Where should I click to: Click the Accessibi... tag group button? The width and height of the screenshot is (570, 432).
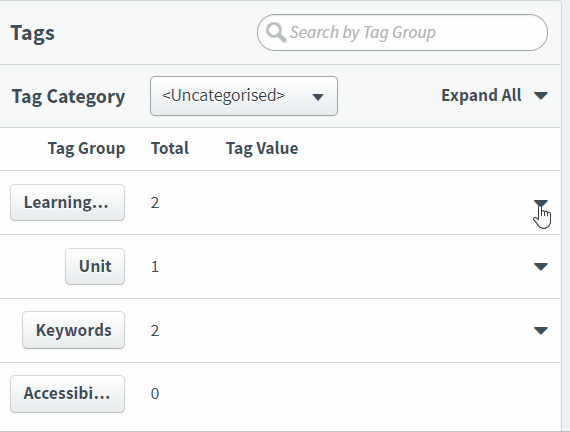[x=67, y=394]
